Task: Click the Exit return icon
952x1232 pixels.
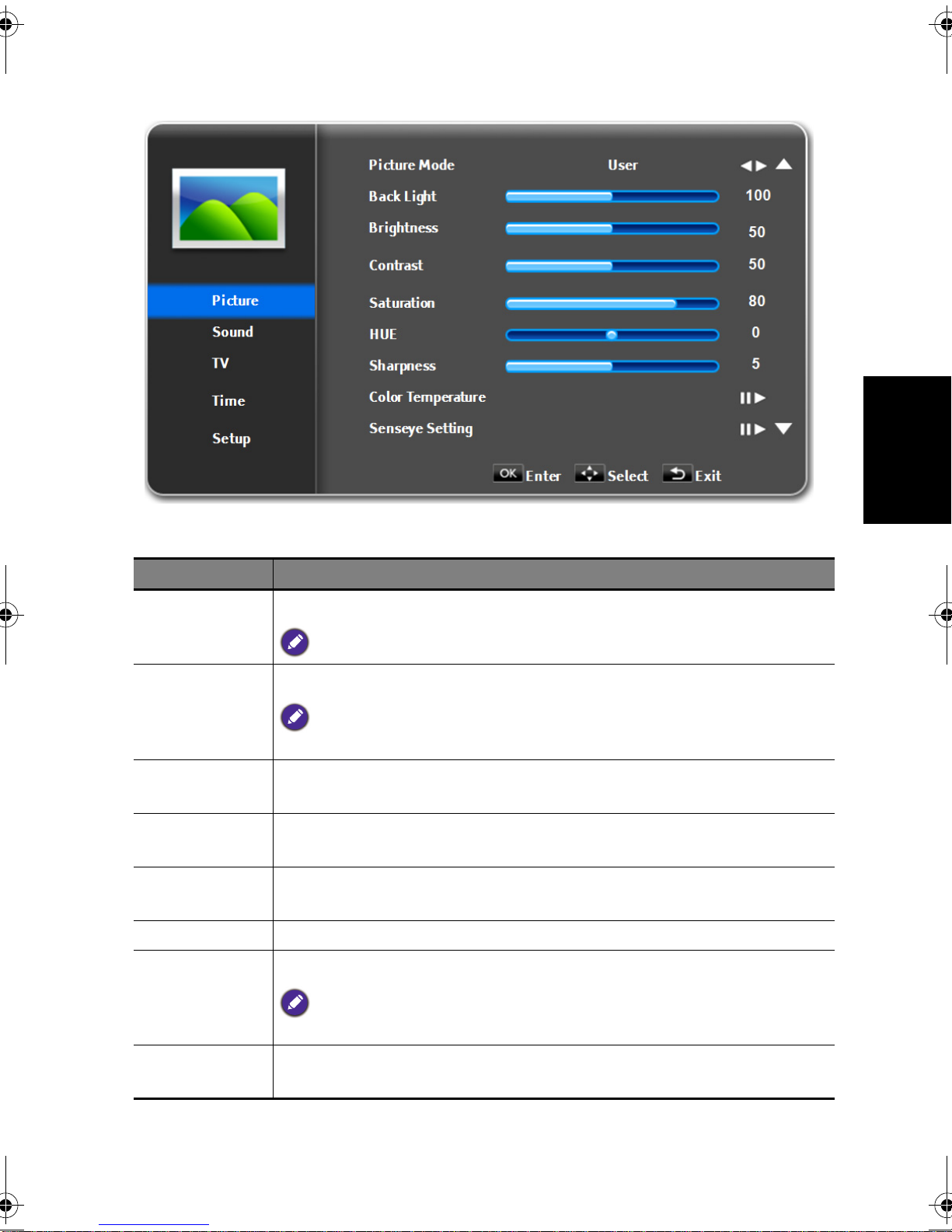Action: point(678,473)
